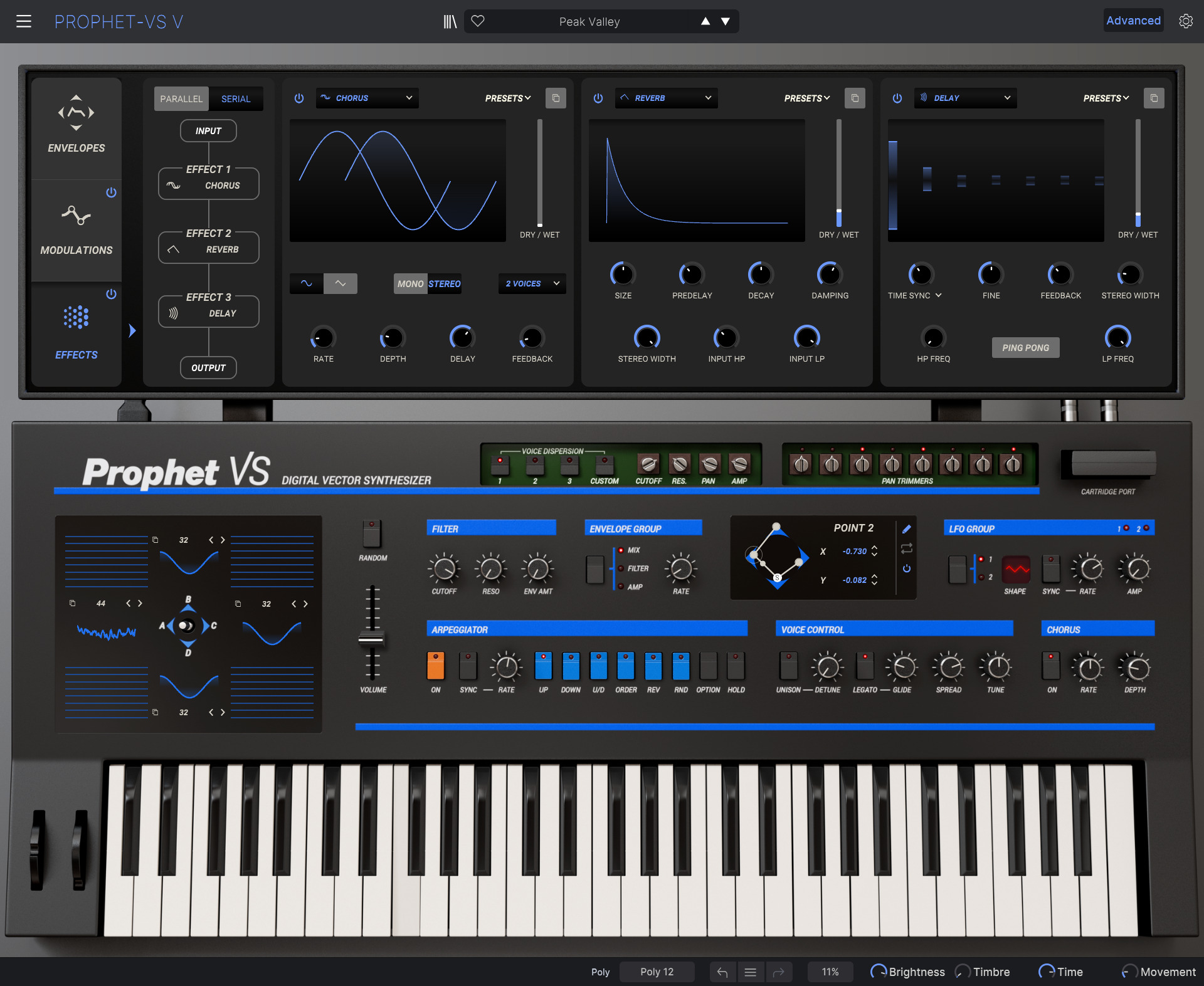Select Effect 2 Reverb slot
The height and width of the screenshot is (986, 1204).
point(209,247)
